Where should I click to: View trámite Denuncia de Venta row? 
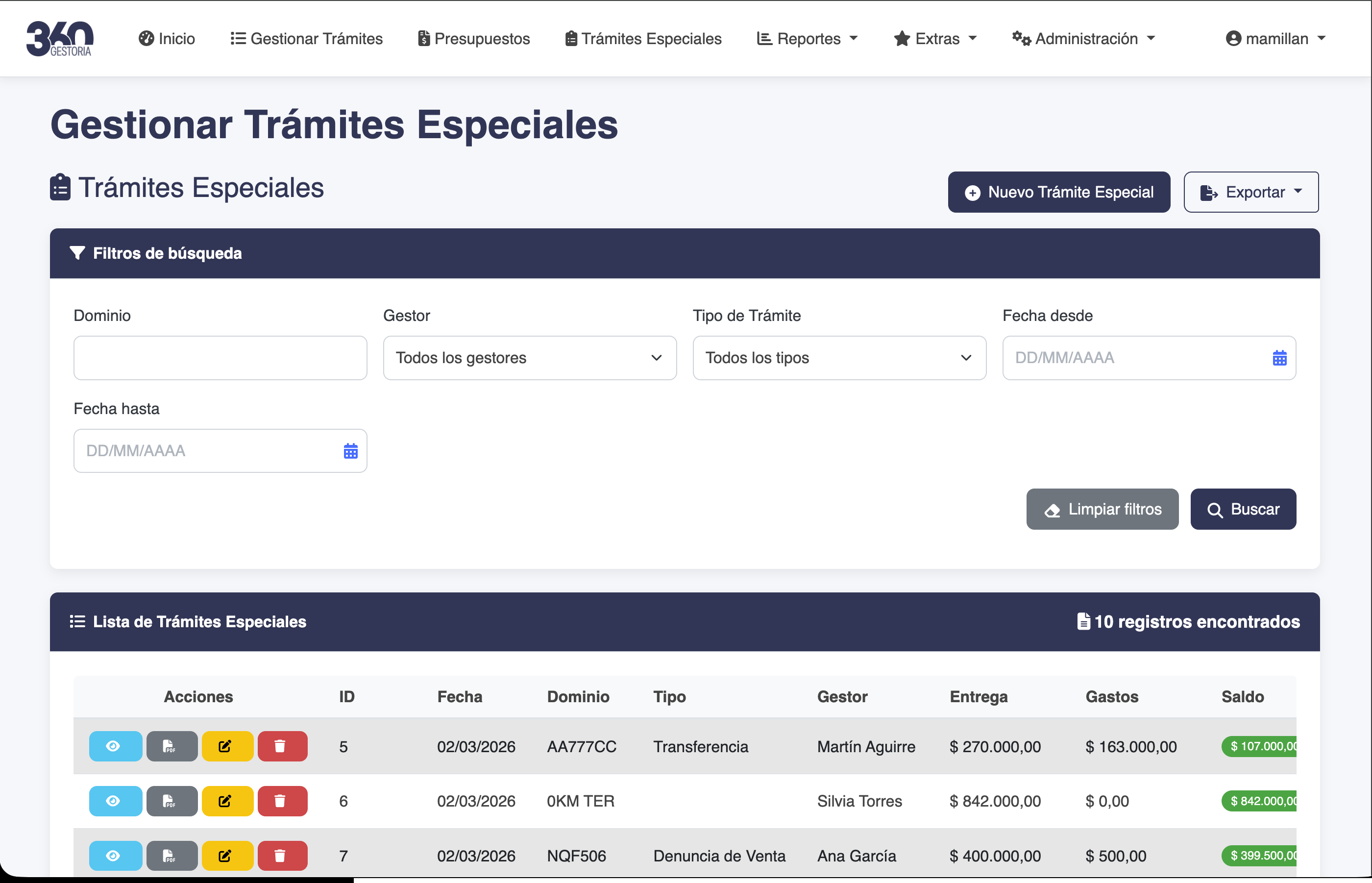[115, 856]
